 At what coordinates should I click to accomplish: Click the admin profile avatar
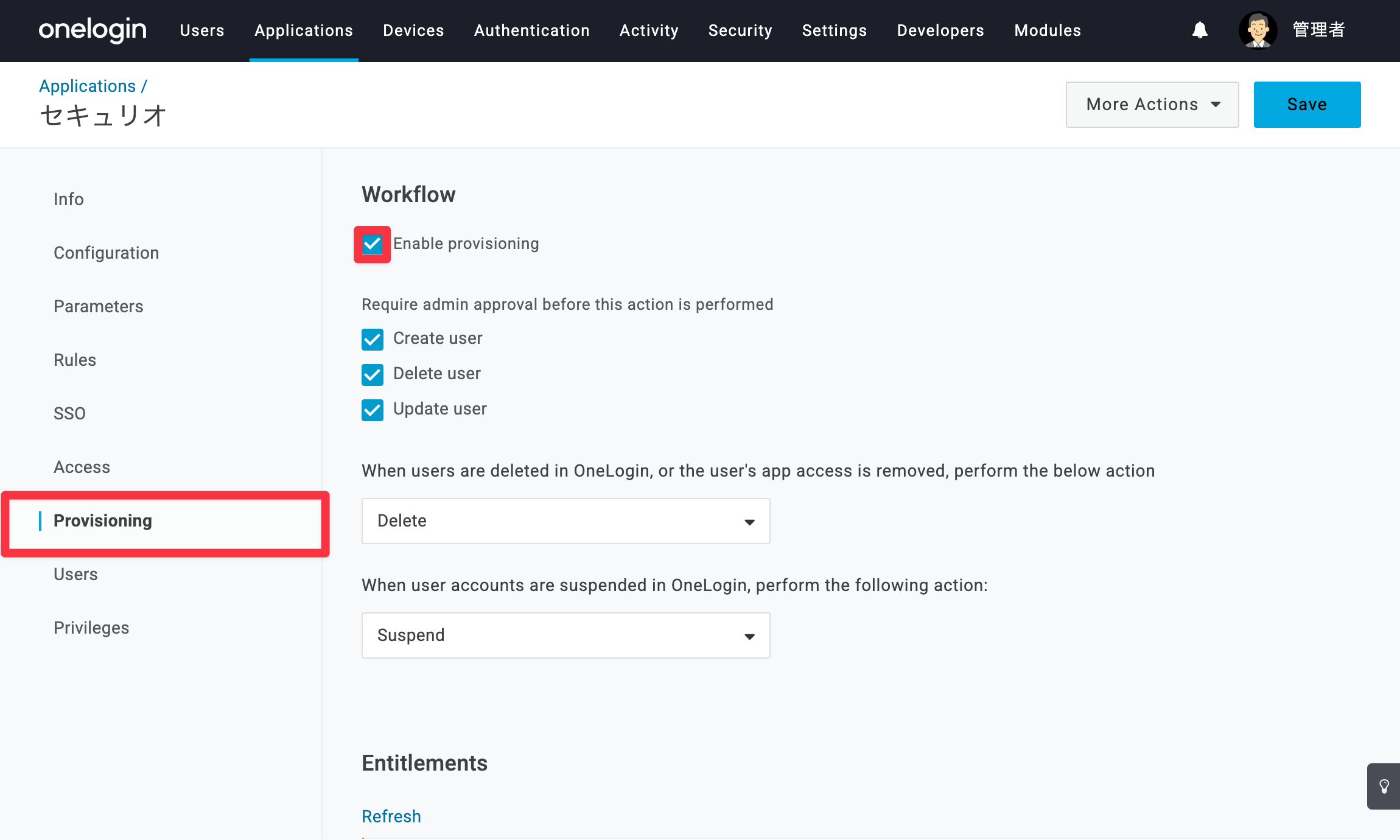tap(1258, 30)
